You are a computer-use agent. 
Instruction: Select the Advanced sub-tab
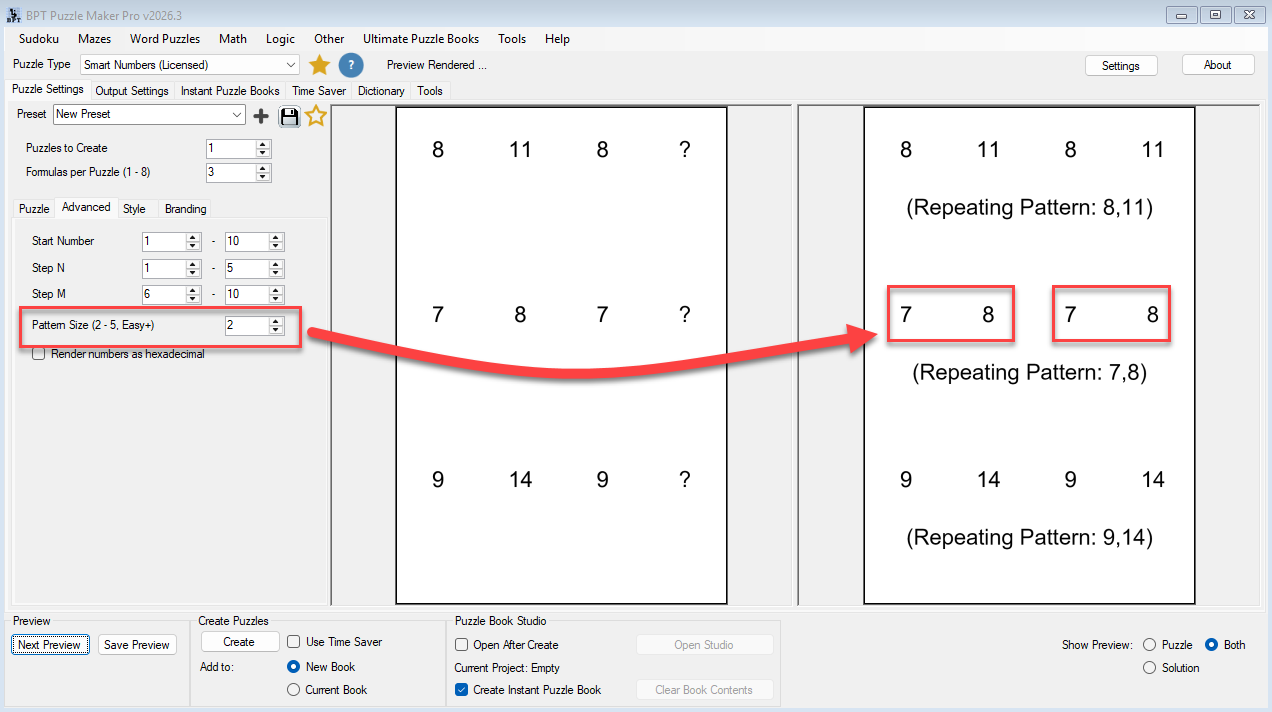tap(86, 207)
